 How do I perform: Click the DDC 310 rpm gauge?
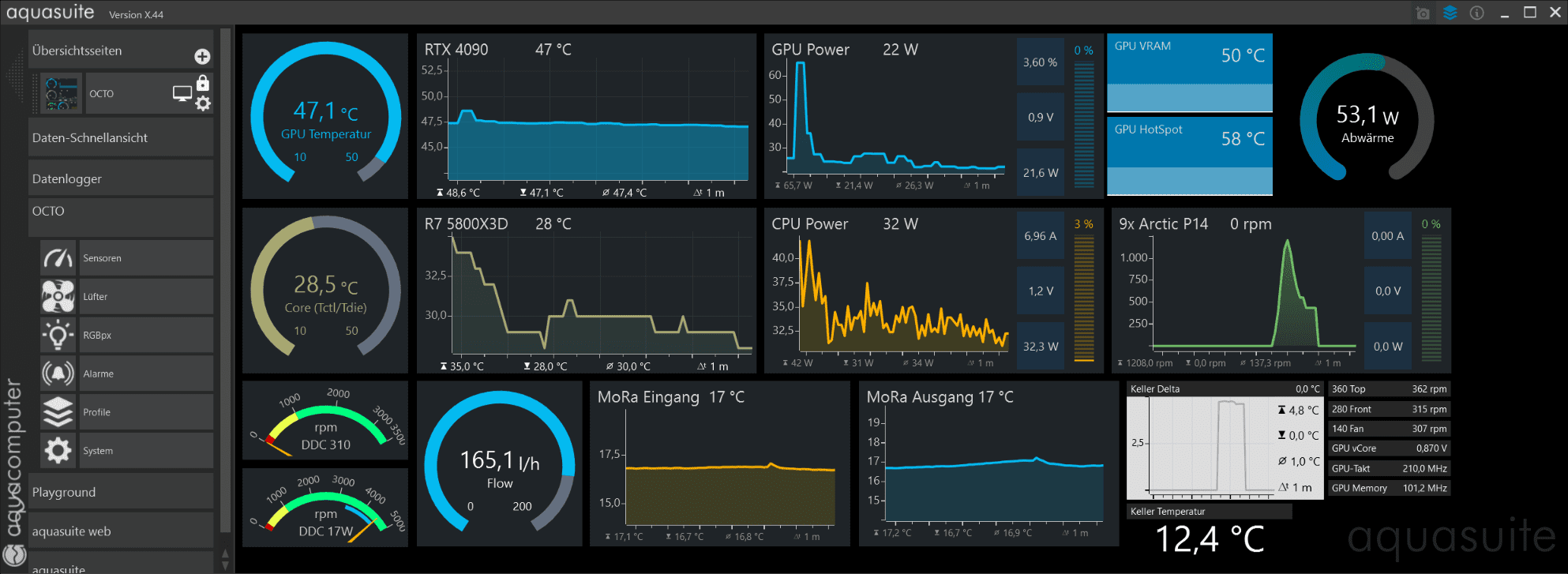[325, 420]
